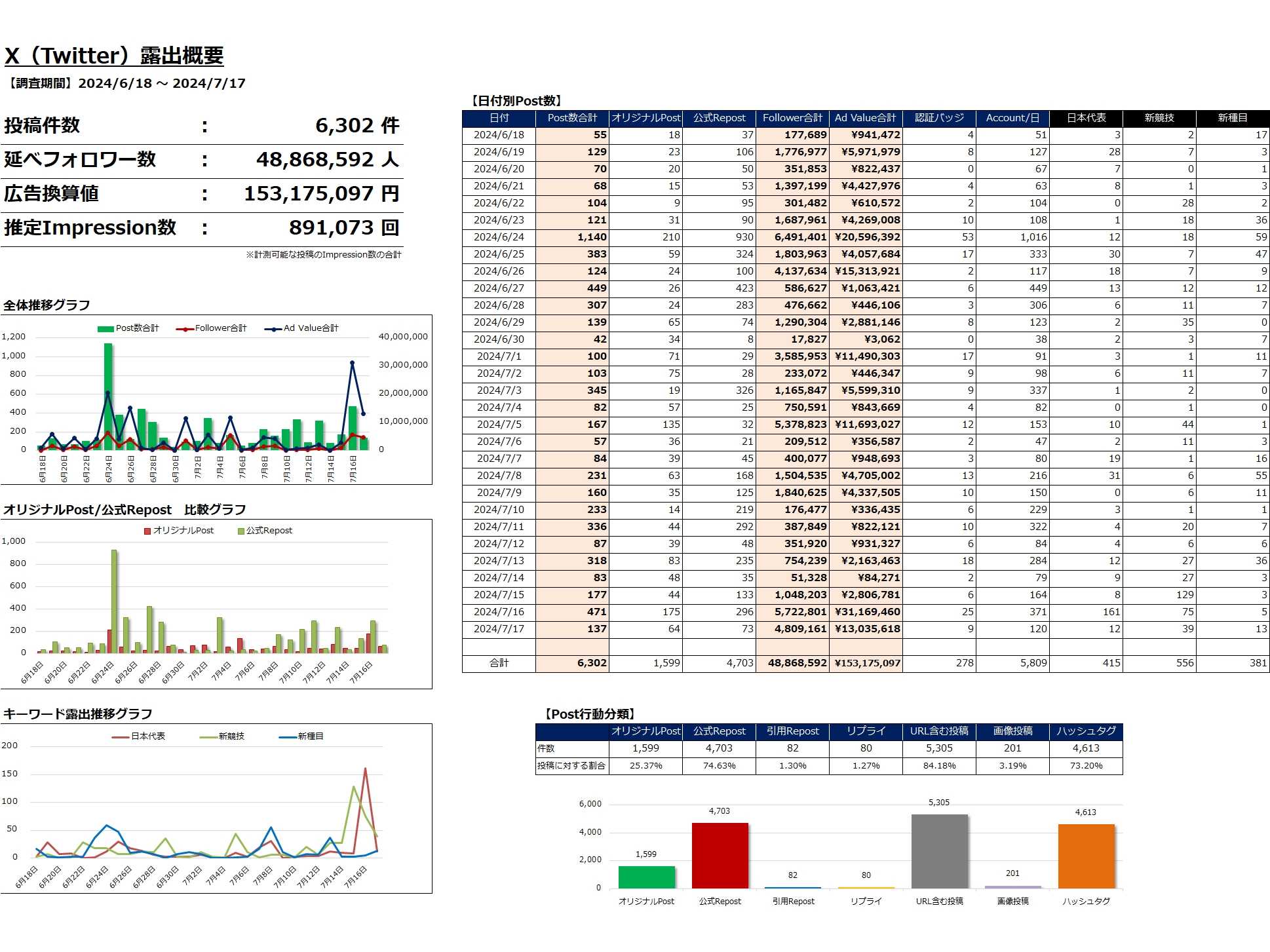The image size is (1270, 952).
Task: Click the gray URL含む投稿 bar
Action: (x=939, y=852)
